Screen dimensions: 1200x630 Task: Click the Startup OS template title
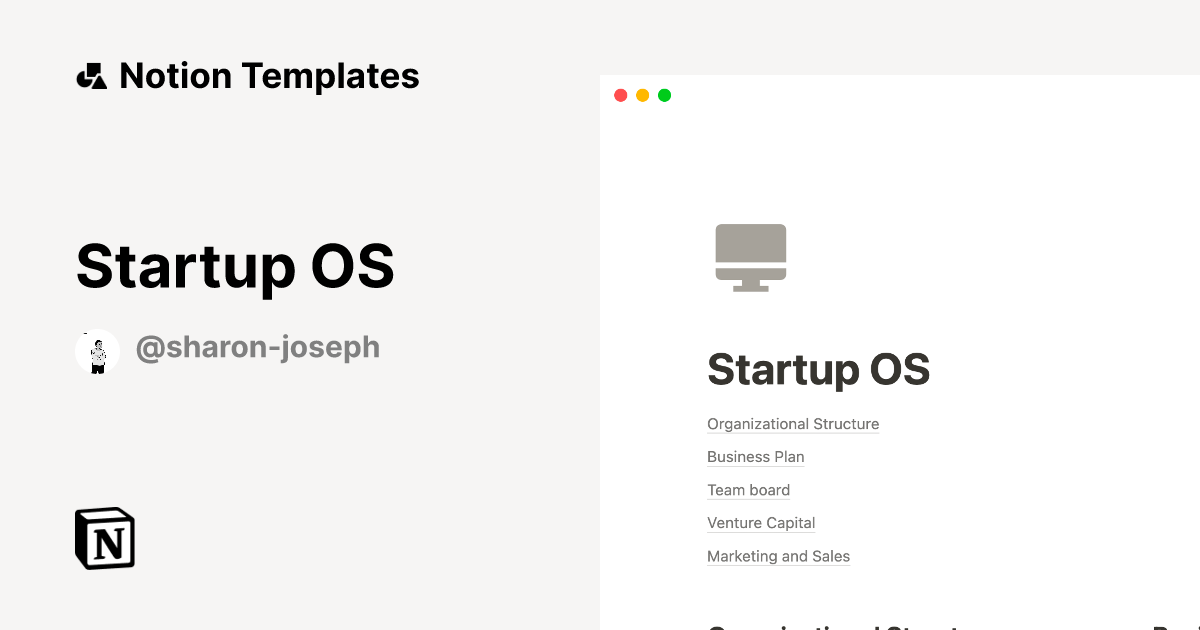point(234,266)
